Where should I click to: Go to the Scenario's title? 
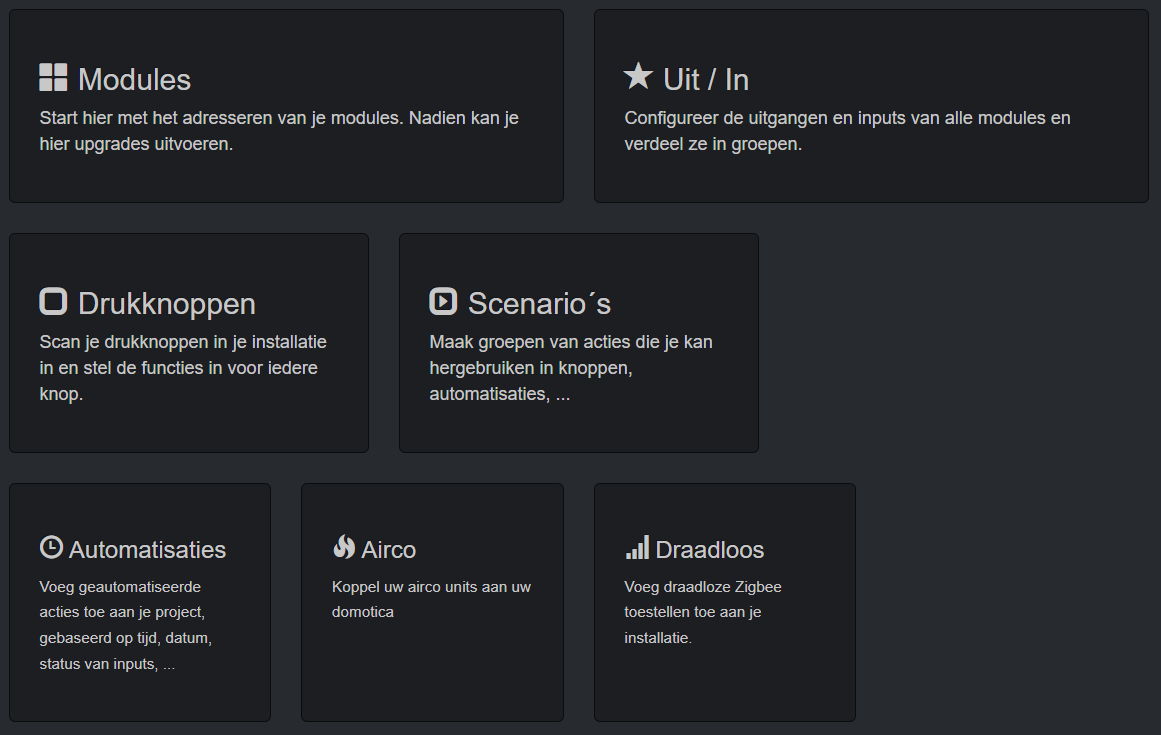point(539,304)
